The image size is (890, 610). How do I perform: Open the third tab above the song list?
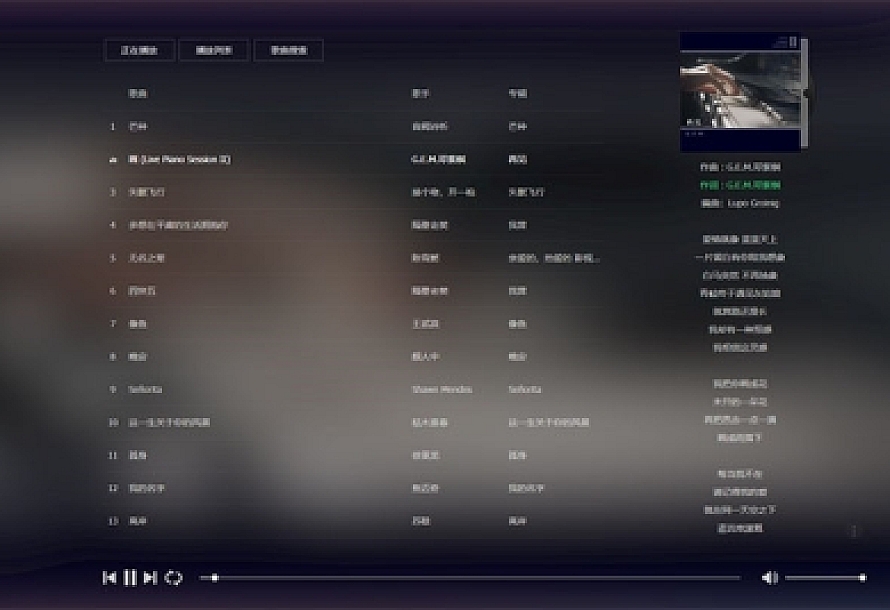(288, 50)
